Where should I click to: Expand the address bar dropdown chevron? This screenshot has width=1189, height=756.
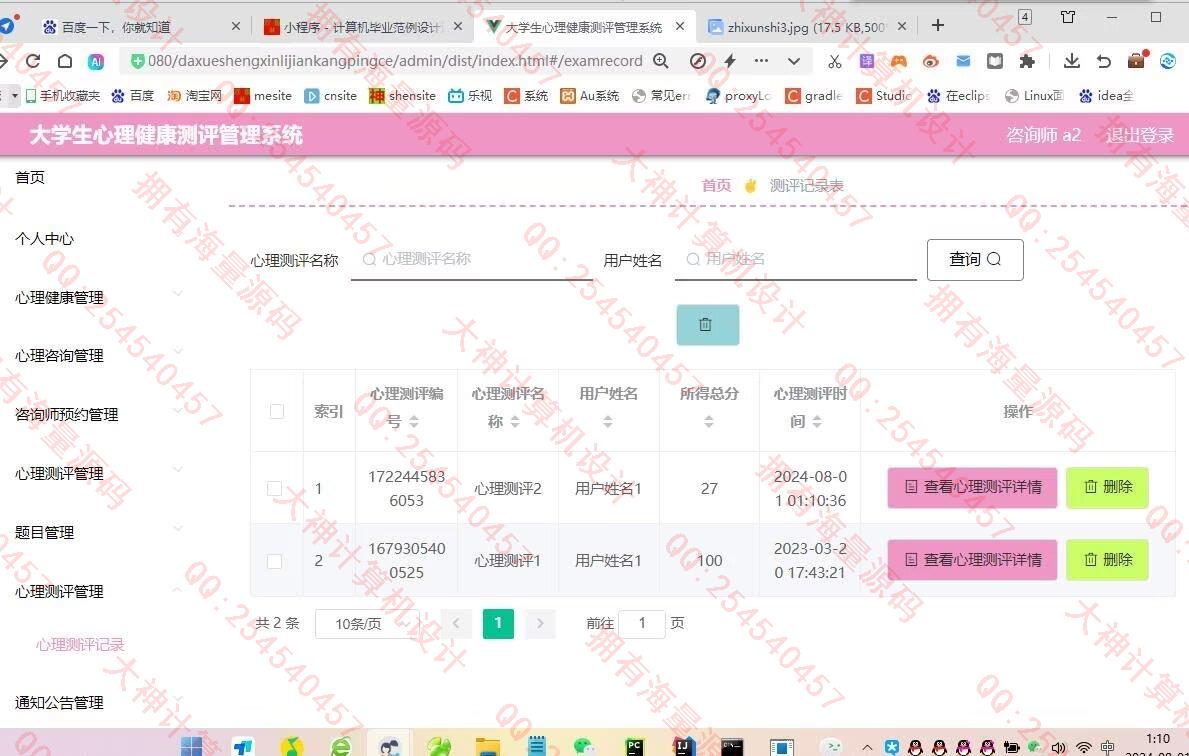[794, 61]
